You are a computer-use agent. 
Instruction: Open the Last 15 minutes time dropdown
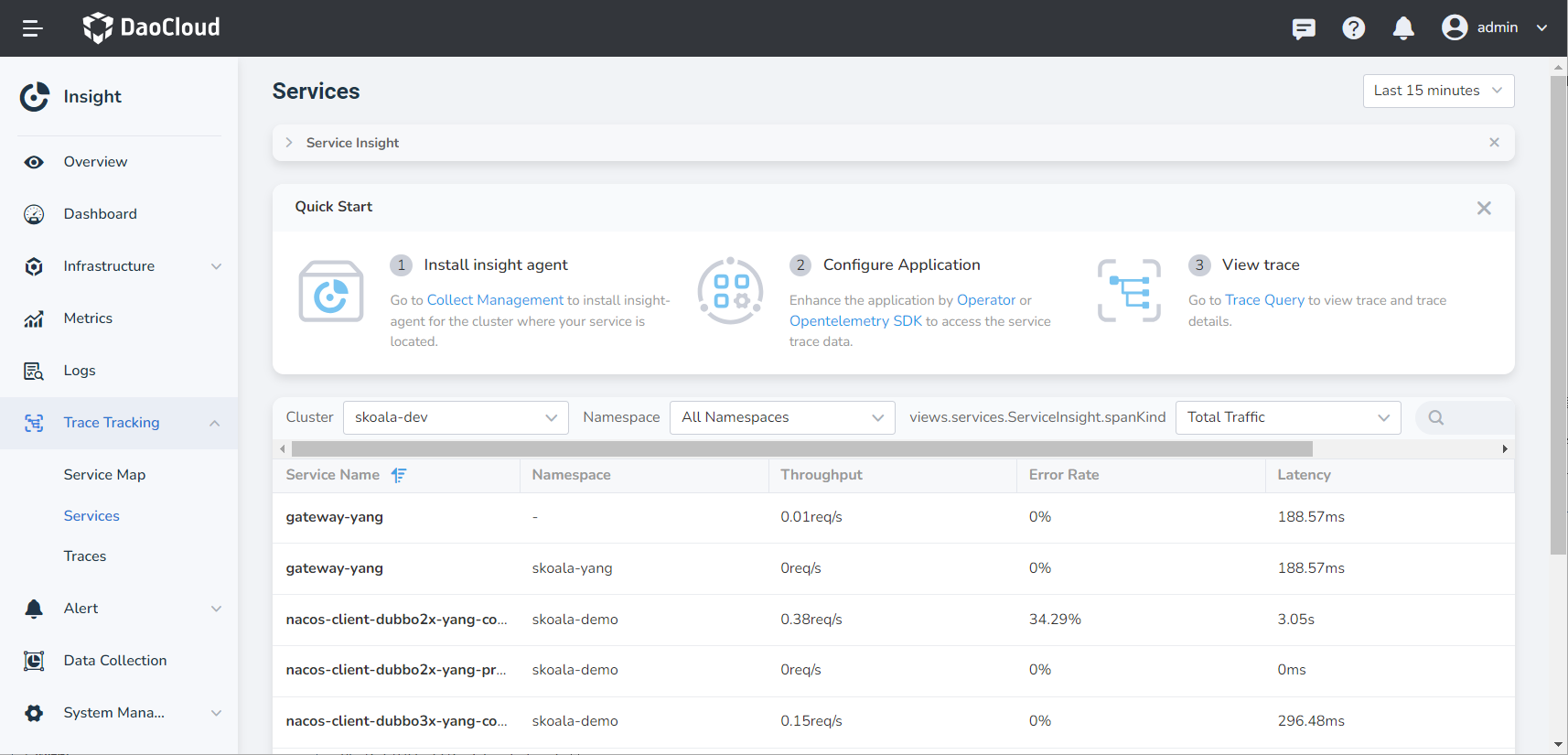click(1438, 91)
